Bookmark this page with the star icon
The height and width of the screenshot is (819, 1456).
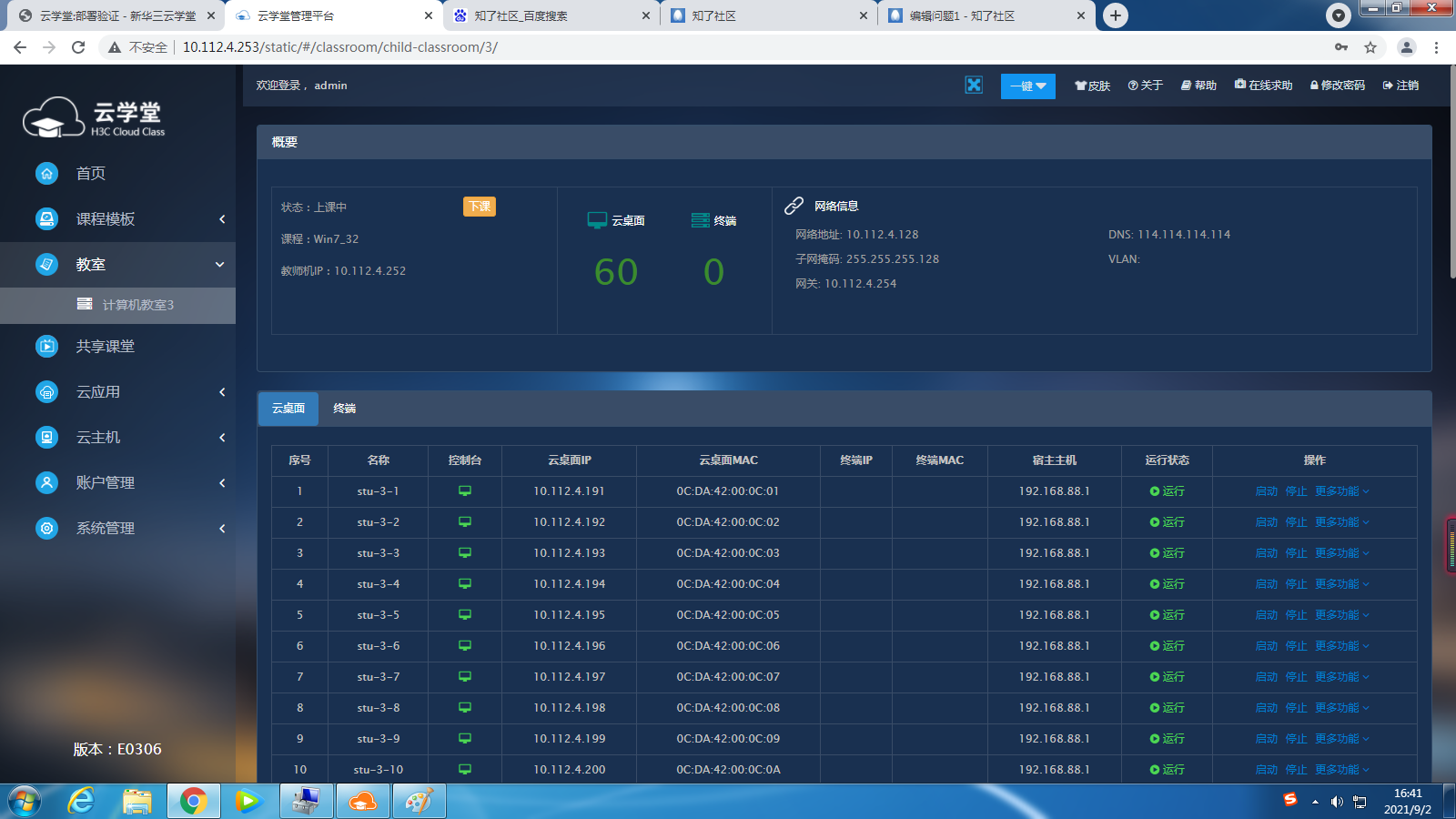[x=1370, y=47]
